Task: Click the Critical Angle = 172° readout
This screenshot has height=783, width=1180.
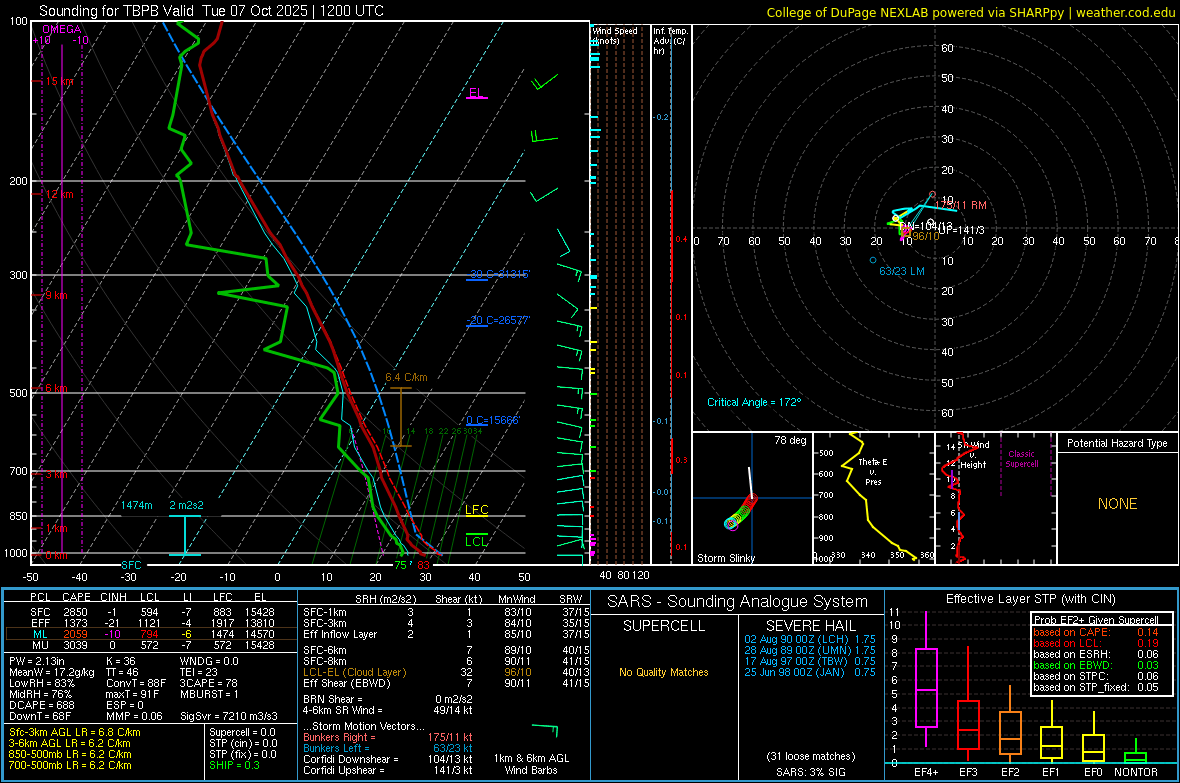Action: pyautogui.click(x=754, y=402)
